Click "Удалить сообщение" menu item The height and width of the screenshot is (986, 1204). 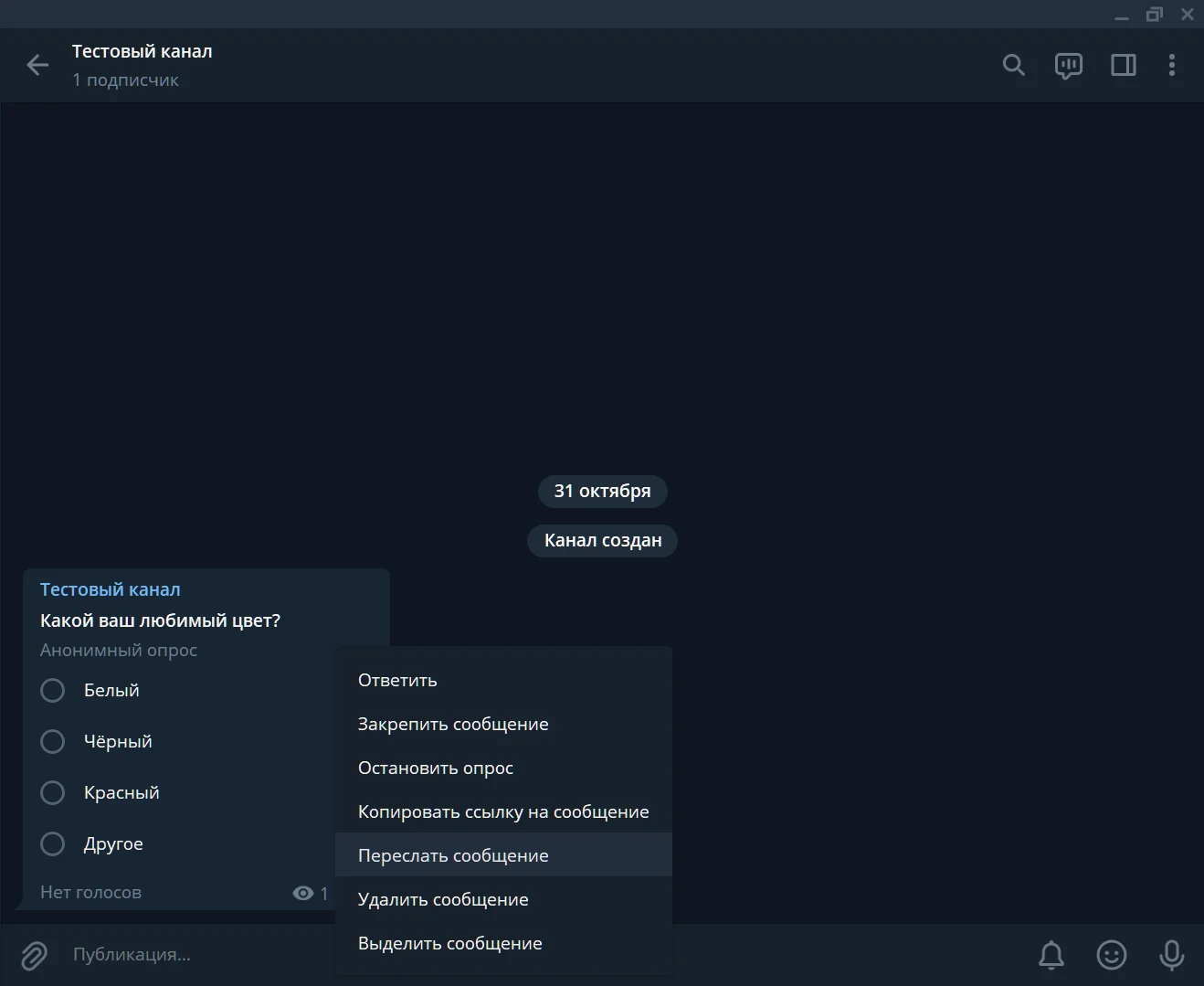coord(443,899)
